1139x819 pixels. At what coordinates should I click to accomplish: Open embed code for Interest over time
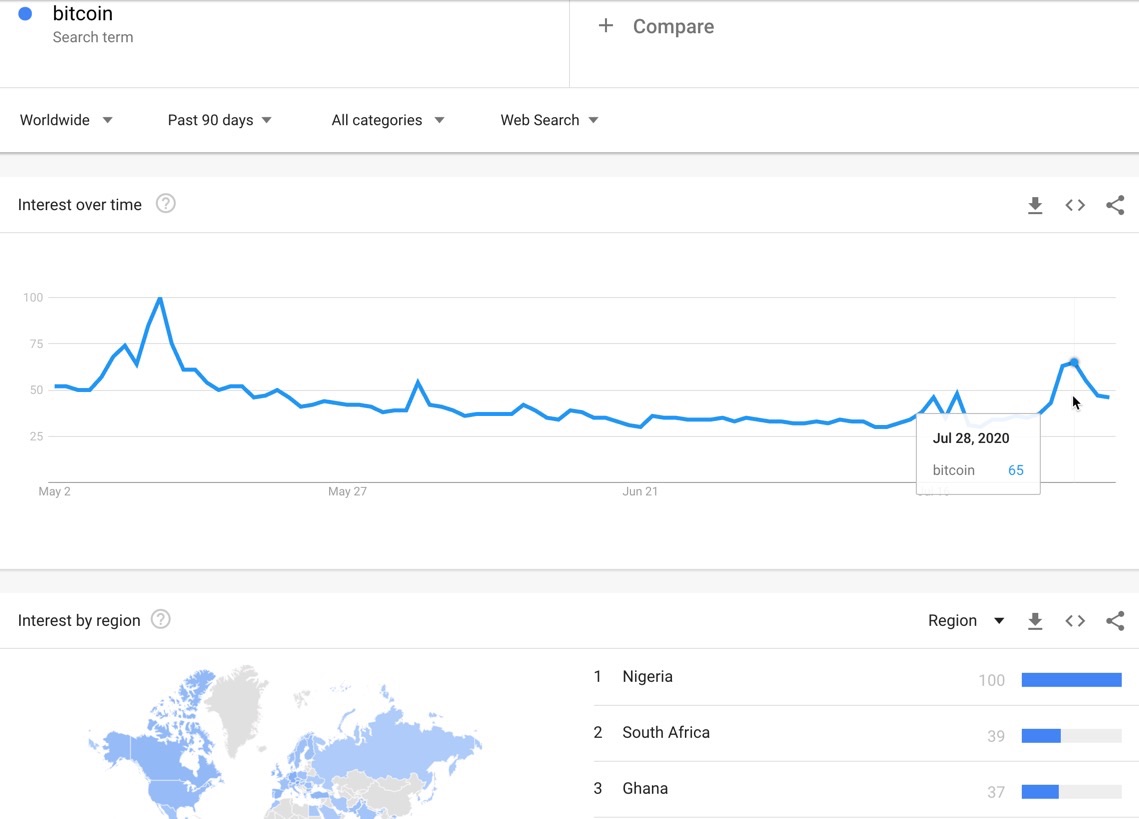tap(1075, 206)
